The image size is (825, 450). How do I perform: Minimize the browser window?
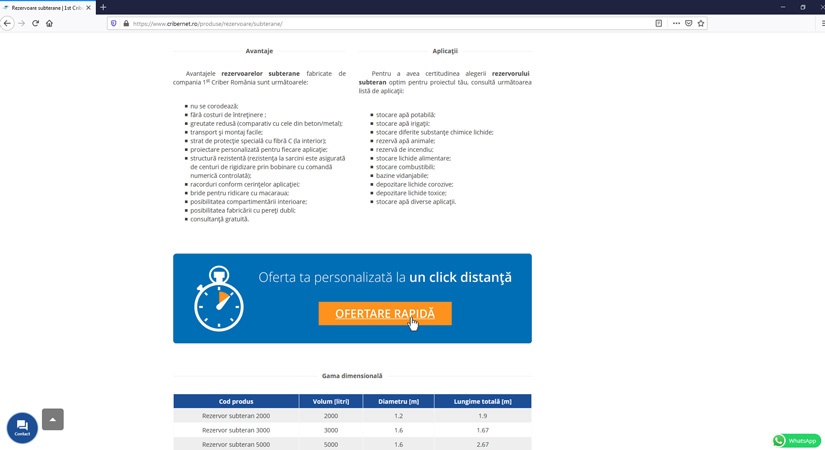(x=783, y=7)
